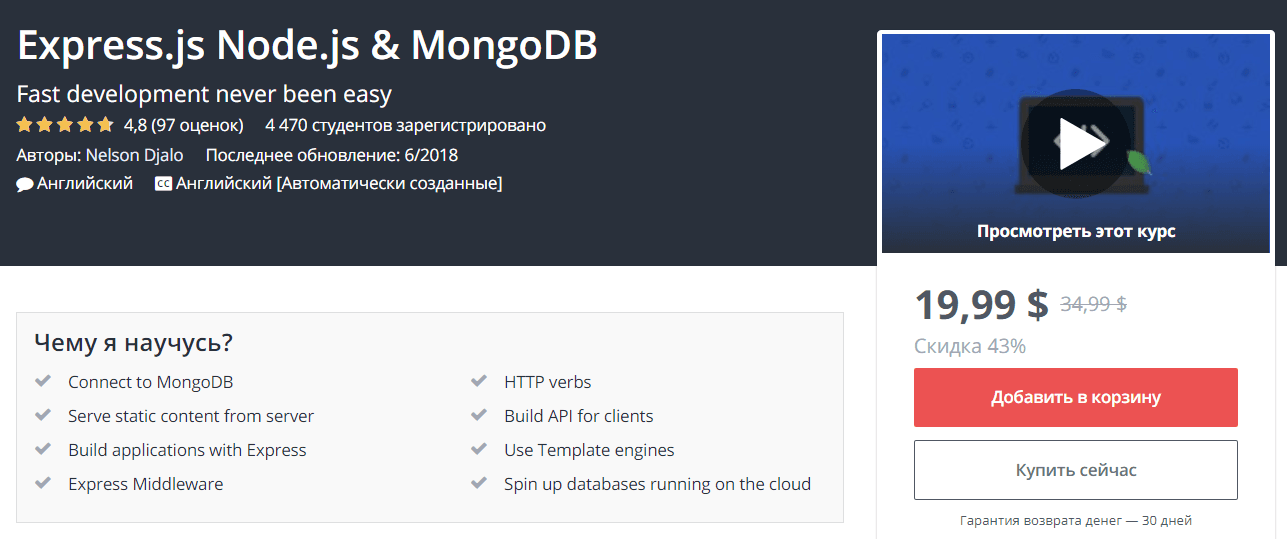Screen dimensions: 1287x539
Task: Click the CC closed captions icon
Action: [163, 184]
